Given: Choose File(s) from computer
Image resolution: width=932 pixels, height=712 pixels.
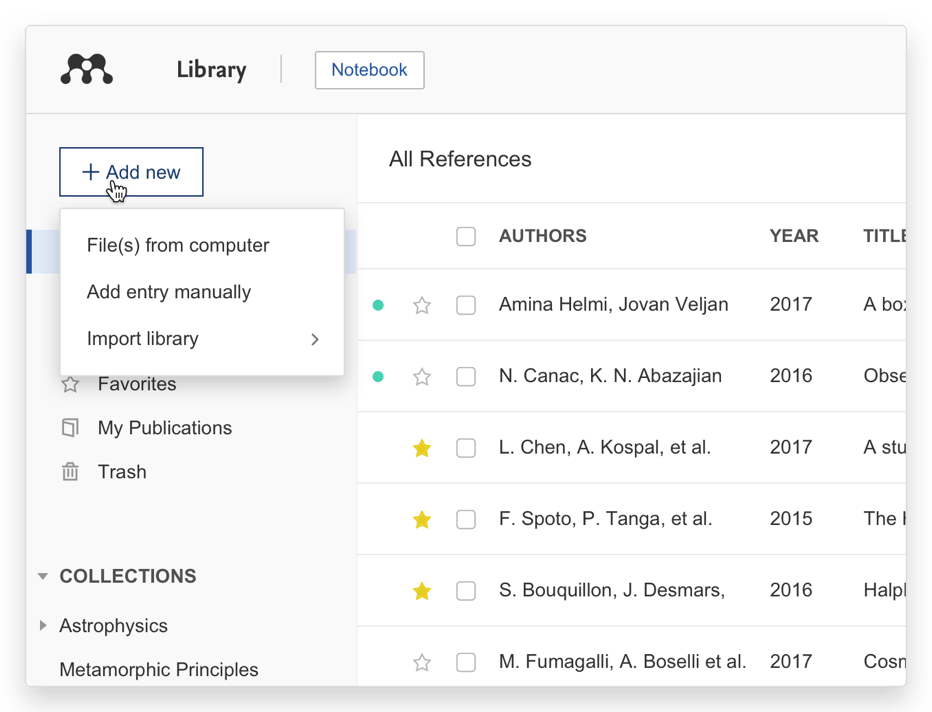Looking at the screenshot, I should (x=178, y=245).
